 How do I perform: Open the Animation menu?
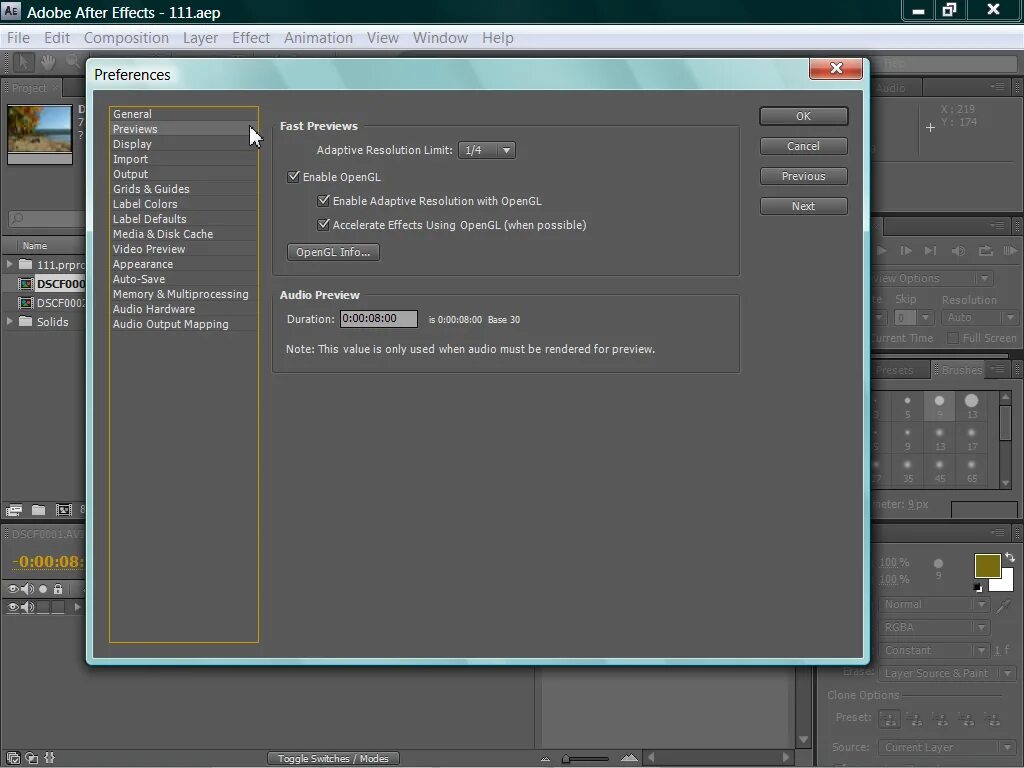pos(318,38)
